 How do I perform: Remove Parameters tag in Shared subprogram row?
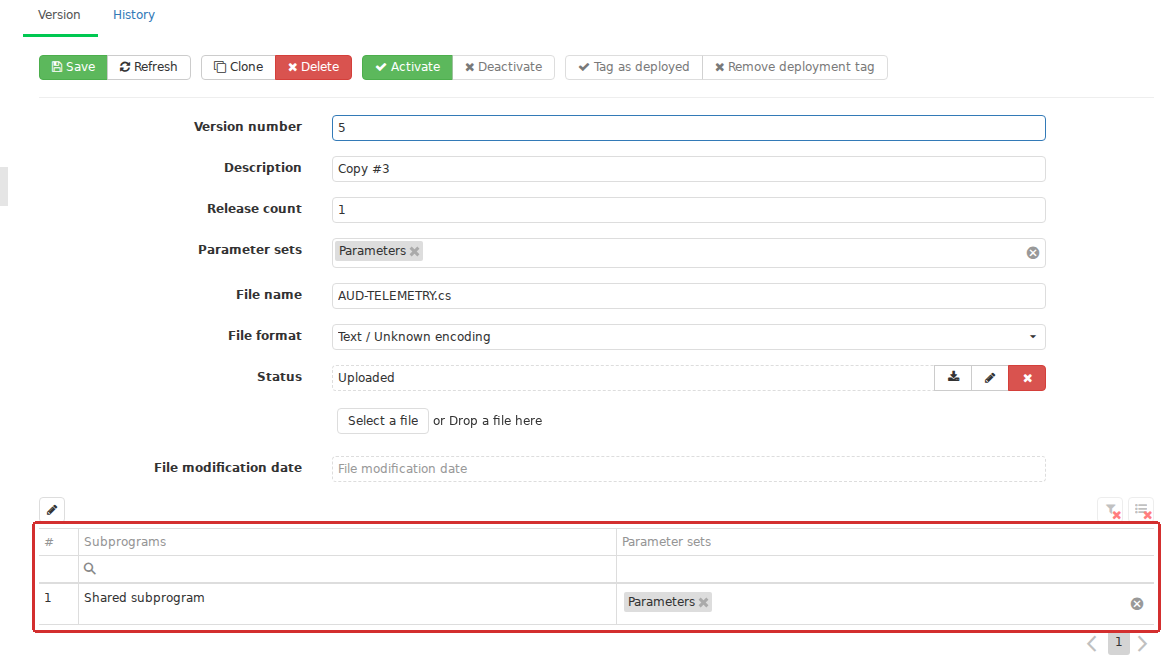click(x=704, y=602)
